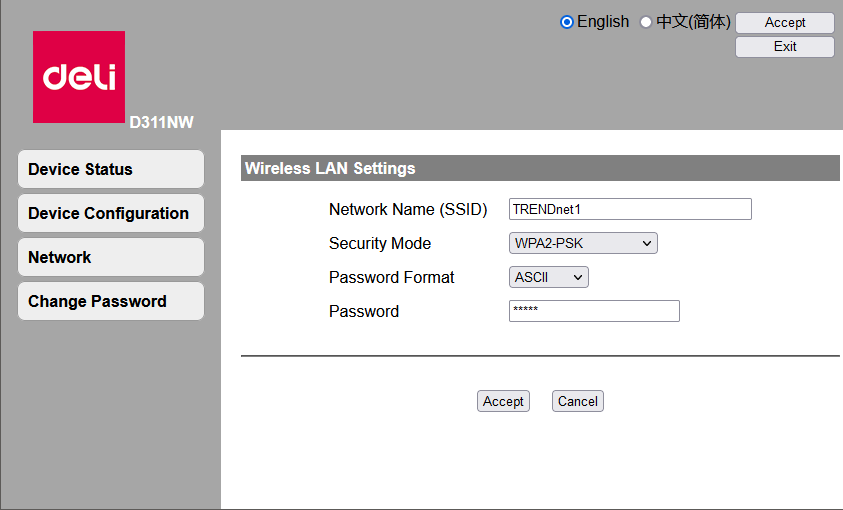Screen dimensions: 843x510
Task: Expand the Security Mode dropdown
Action: (583, 243)
